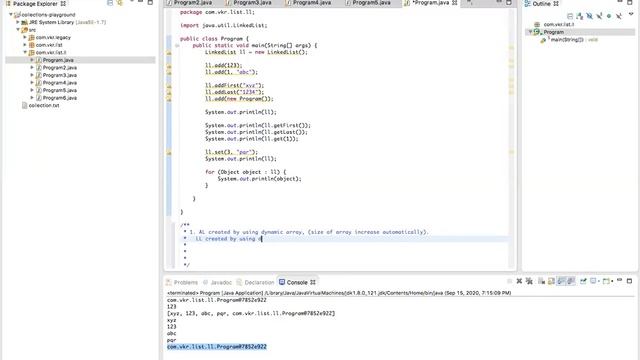Click Remove All Terminated Launches double-X icon

coord(529,281)
